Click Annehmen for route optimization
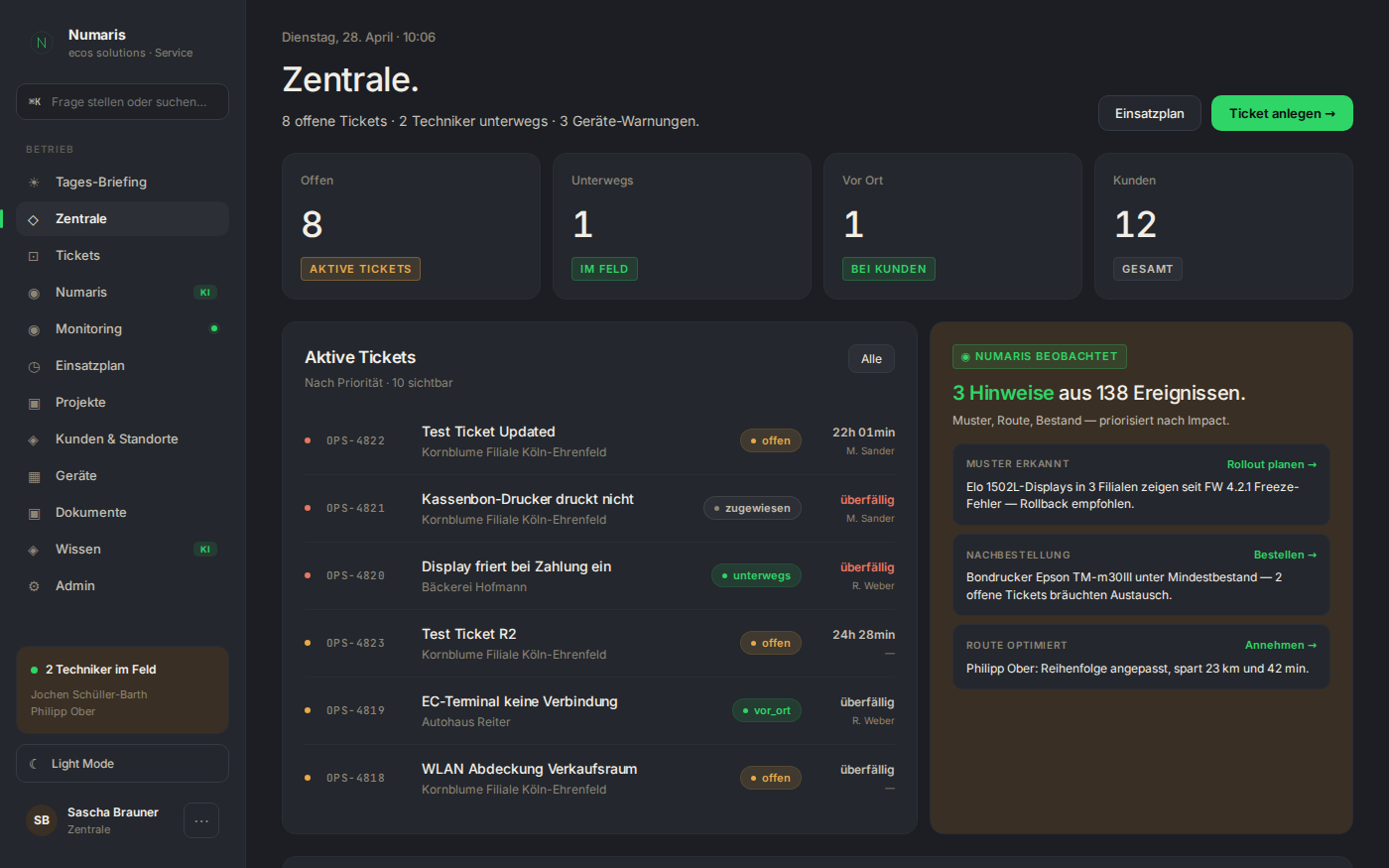 coord(1281,645)
